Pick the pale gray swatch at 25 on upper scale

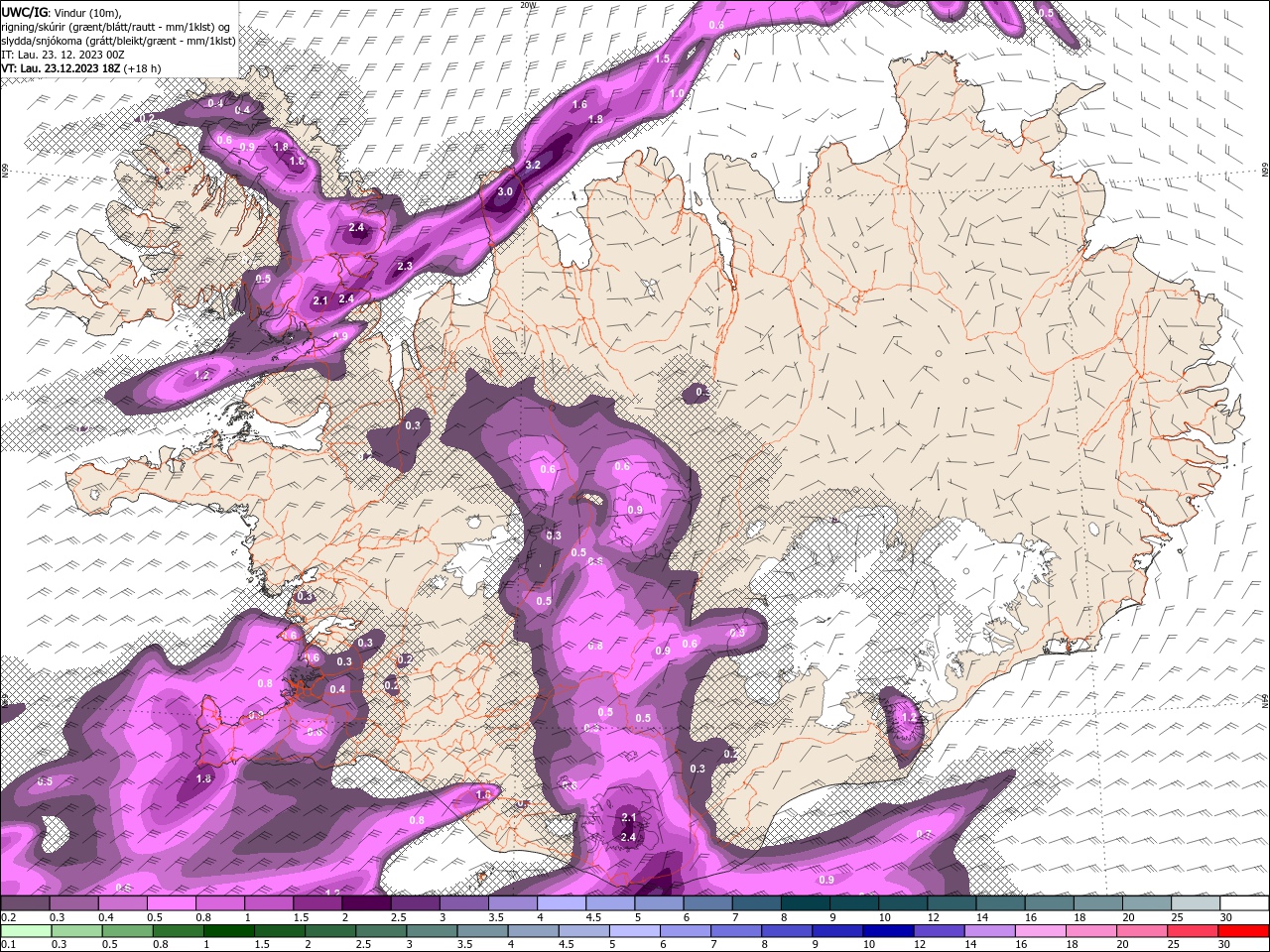point(1195,903)
